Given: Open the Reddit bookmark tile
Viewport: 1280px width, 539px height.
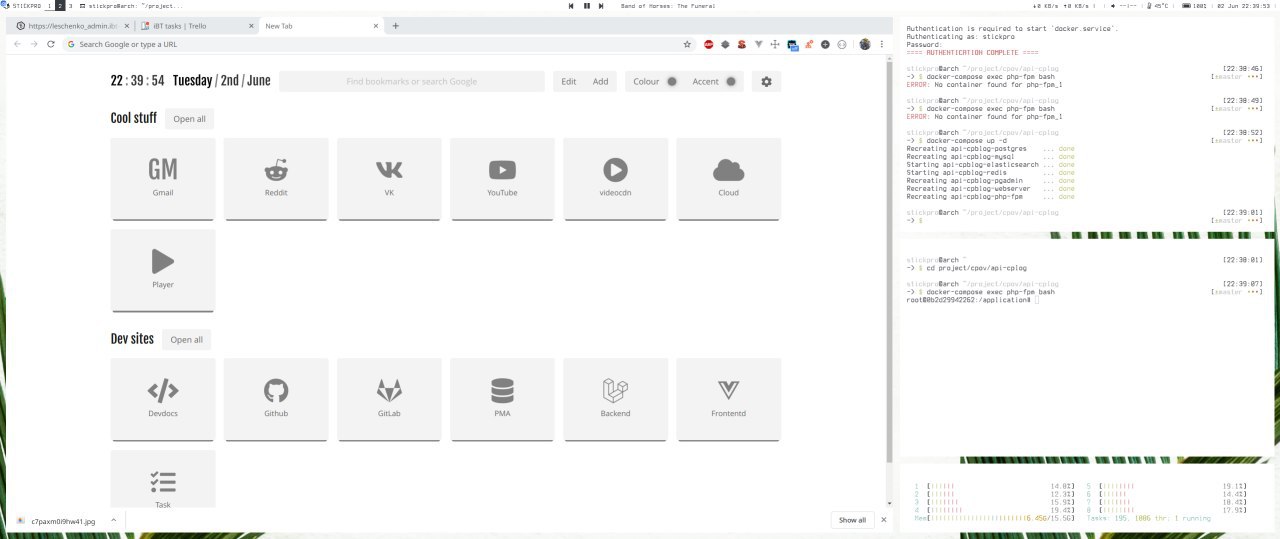Looking at the screenshot, I should (276, 178).
